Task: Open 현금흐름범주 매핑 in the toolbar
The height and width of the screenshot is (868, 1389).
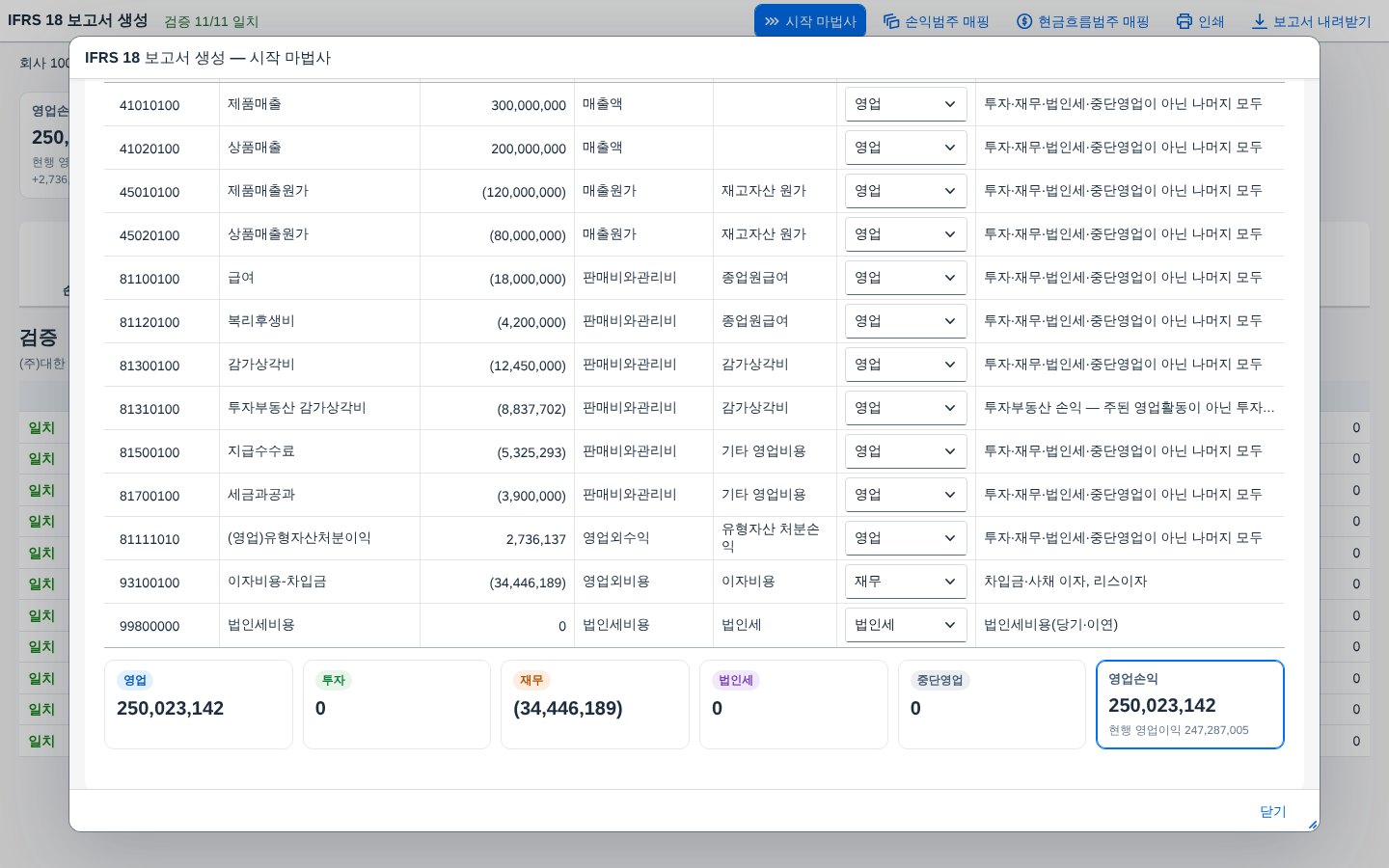Action: [1083, 21]
